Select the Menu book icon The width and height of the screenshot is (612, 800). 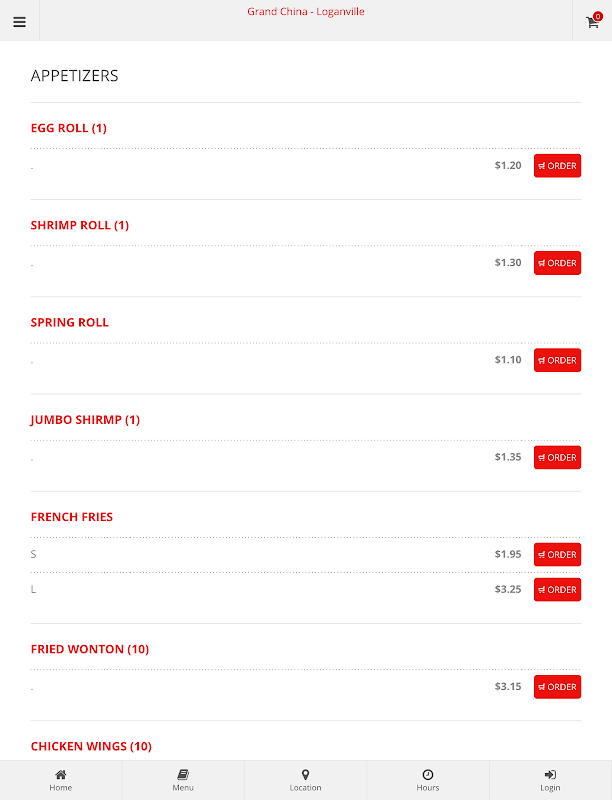click(183, 774)
